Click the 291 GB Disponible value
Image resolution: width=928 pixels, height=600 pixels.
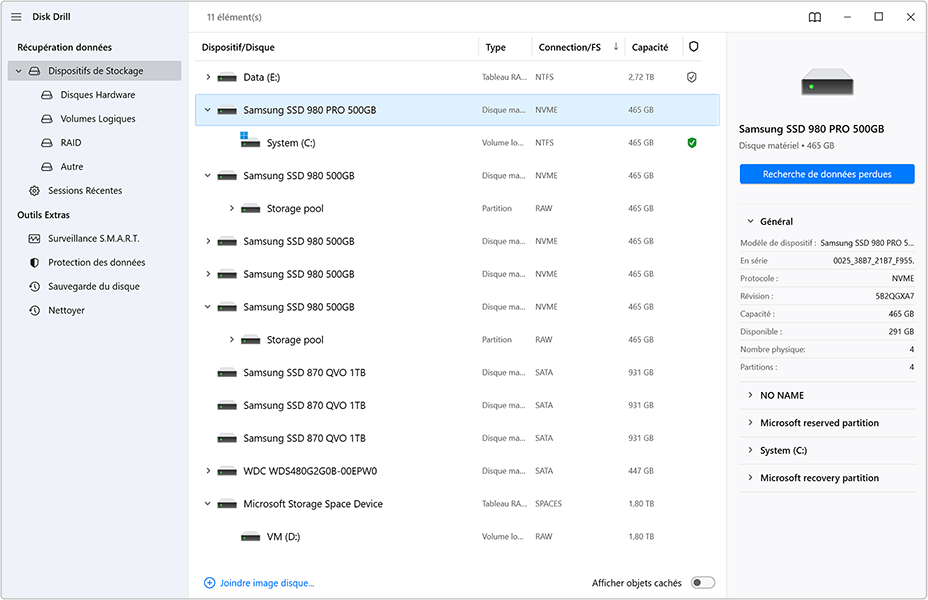tap(901, 331)
